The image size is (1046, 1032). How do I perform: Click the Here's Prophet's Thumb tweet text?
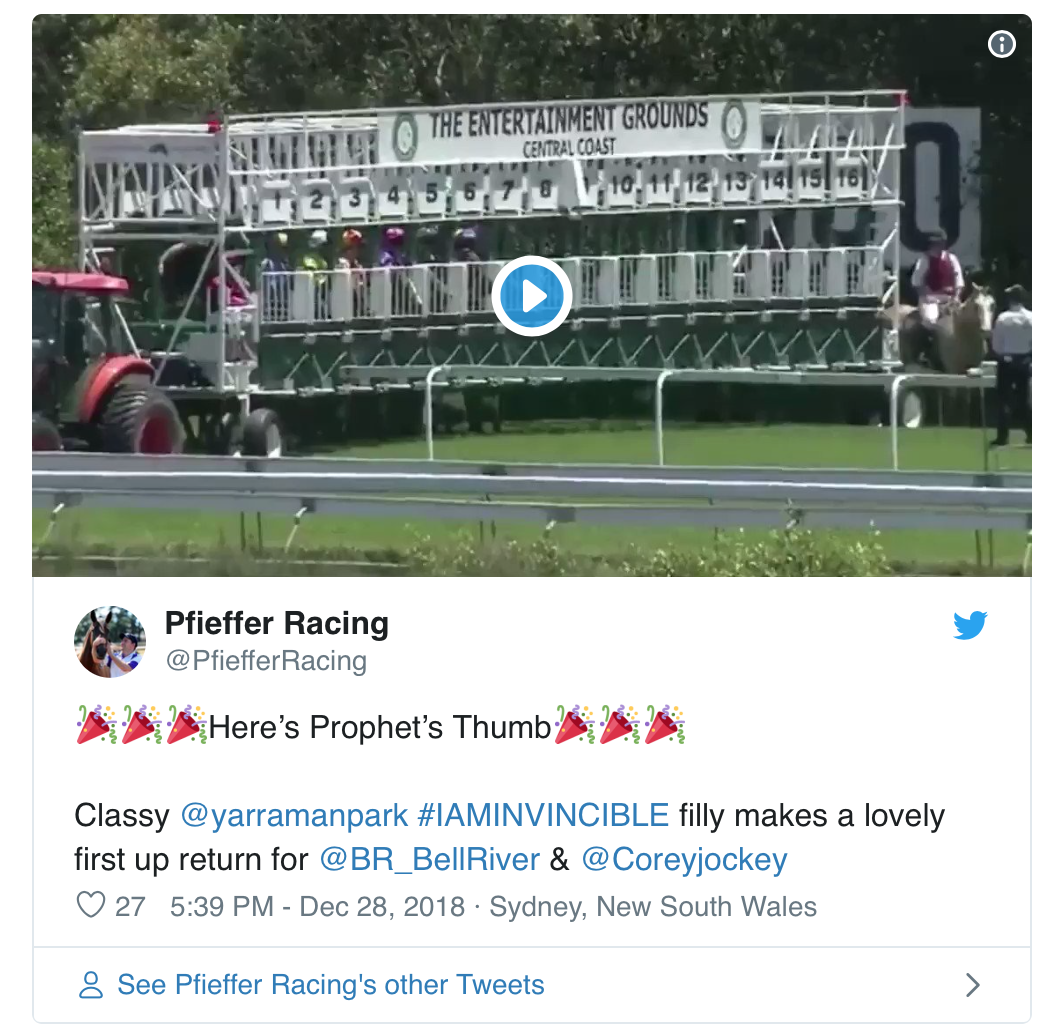tap(380, 727)
